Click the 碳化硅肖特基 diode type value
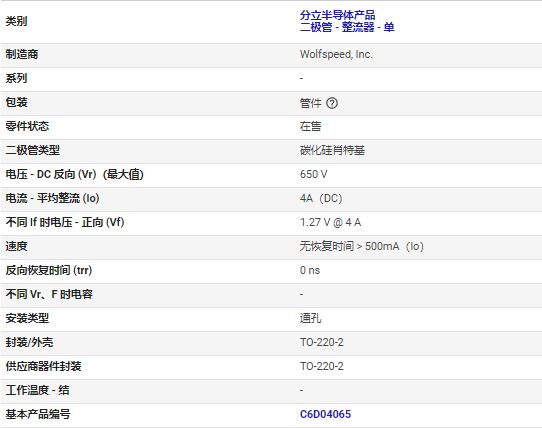This screenshot has height=428, width=542. click(332, 150)
